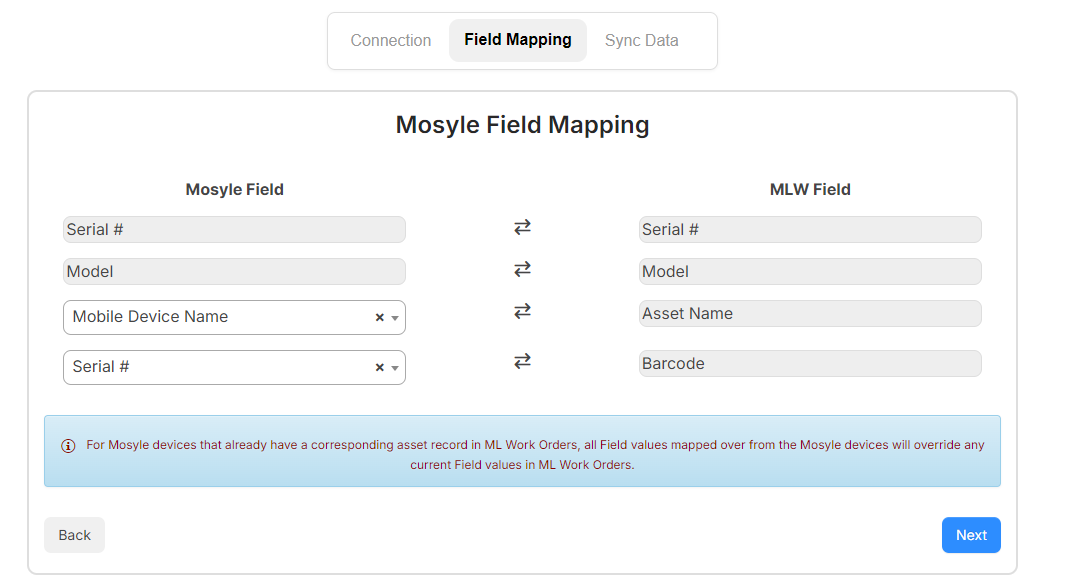Switch to the Connection tab
This screenshot has height=578, width=1078.
point(390,41)
